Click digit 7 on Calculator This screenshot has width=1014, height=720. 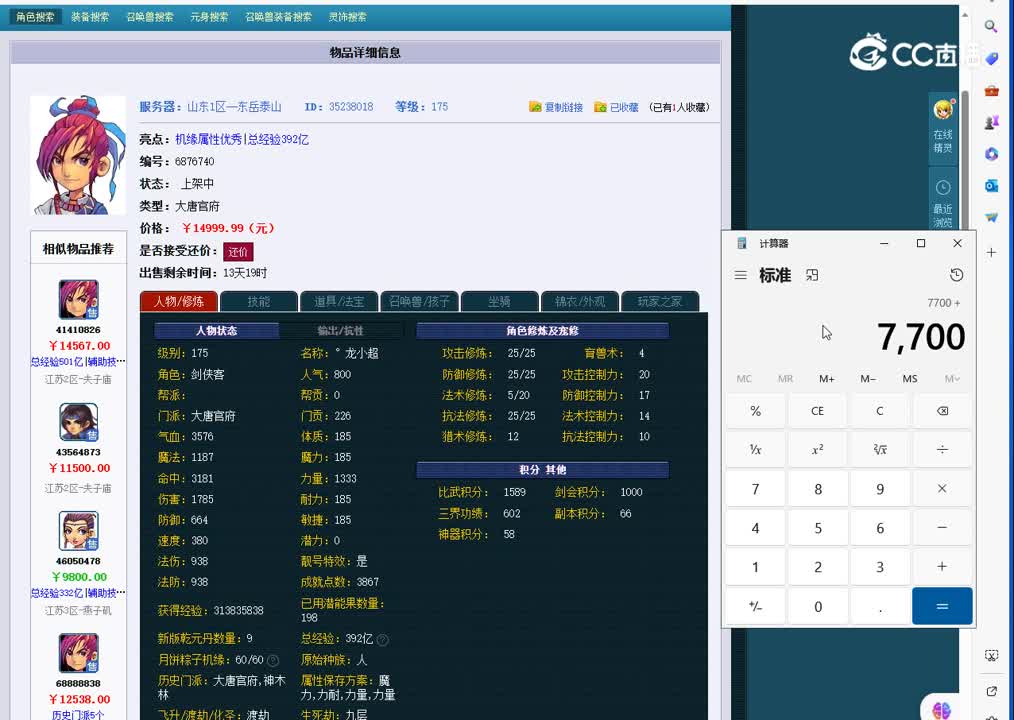(x=755, y=488)
